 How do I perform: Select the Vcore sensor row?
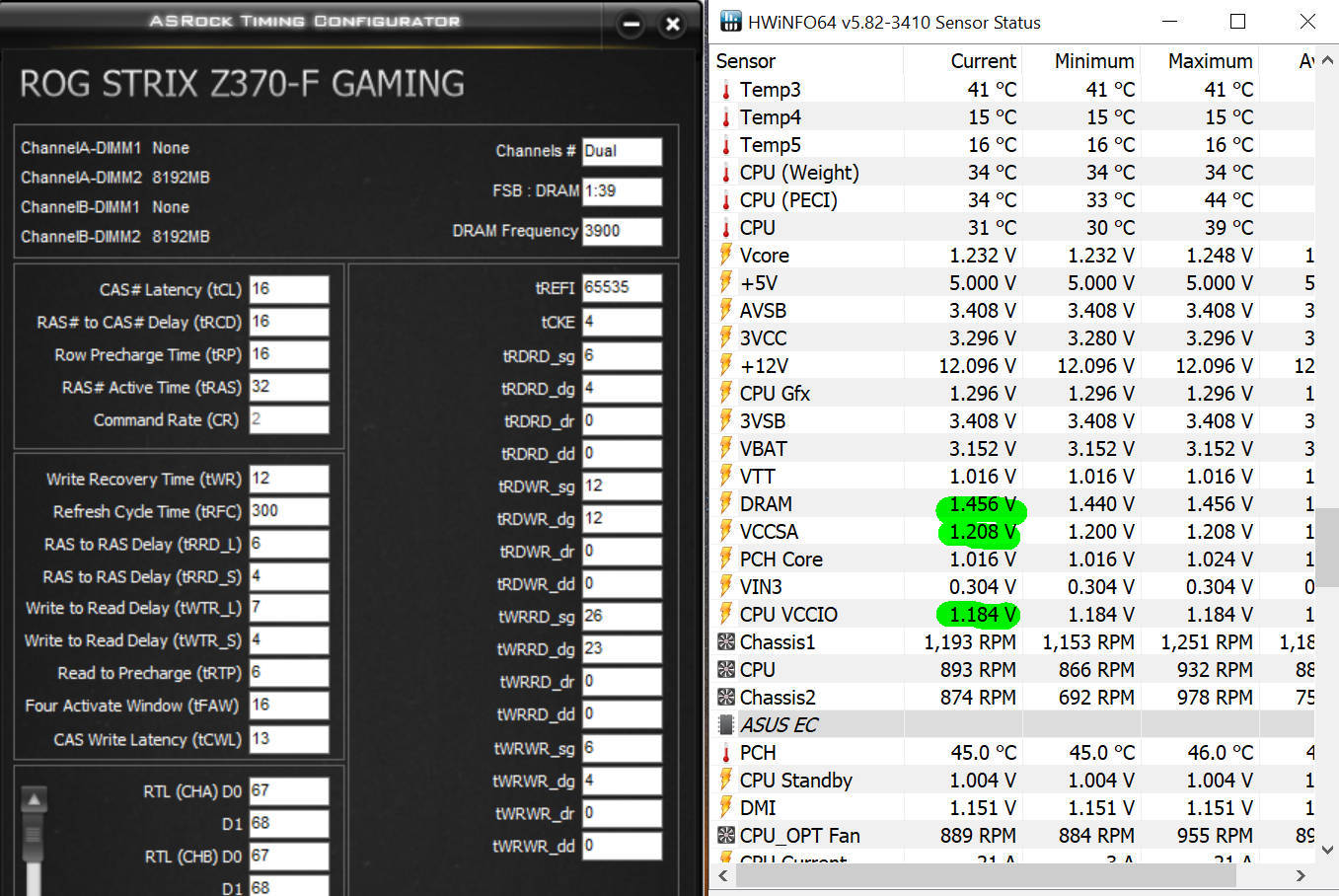pyautogui.click(x=1012, y=256)
